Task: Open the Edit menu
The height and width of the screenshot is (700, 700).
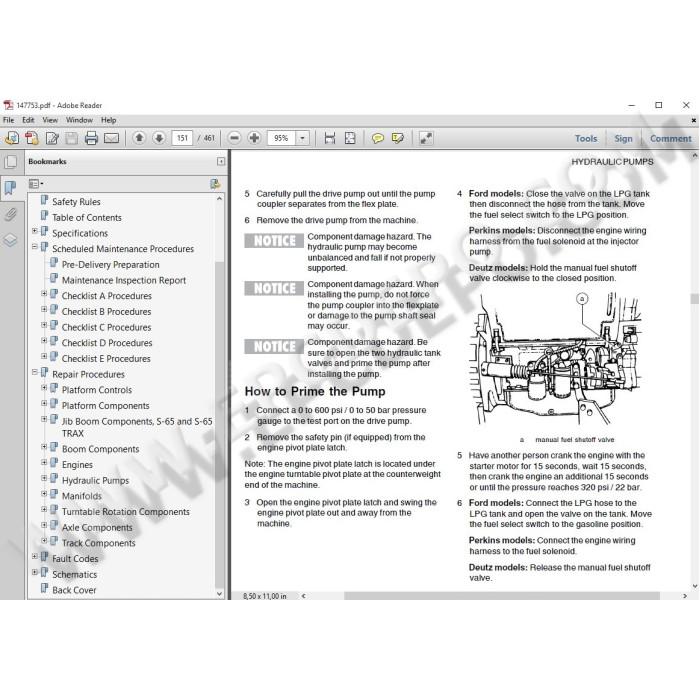Action: click(28, 120)
